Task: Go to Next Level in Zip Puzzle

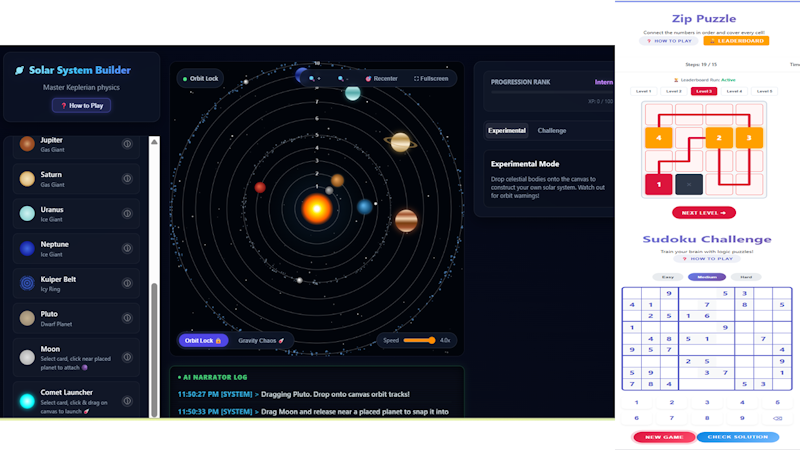Action: [x=704, y=213]
